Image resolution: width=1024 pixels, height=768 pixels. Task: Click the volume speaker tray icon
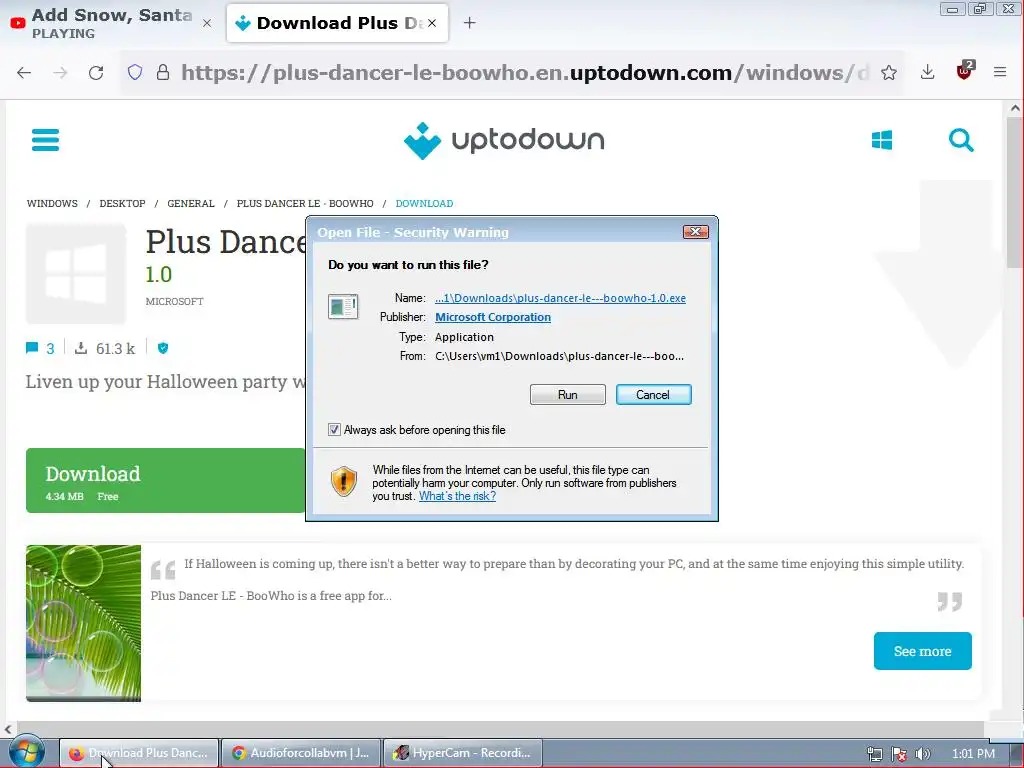pos(923,754)
